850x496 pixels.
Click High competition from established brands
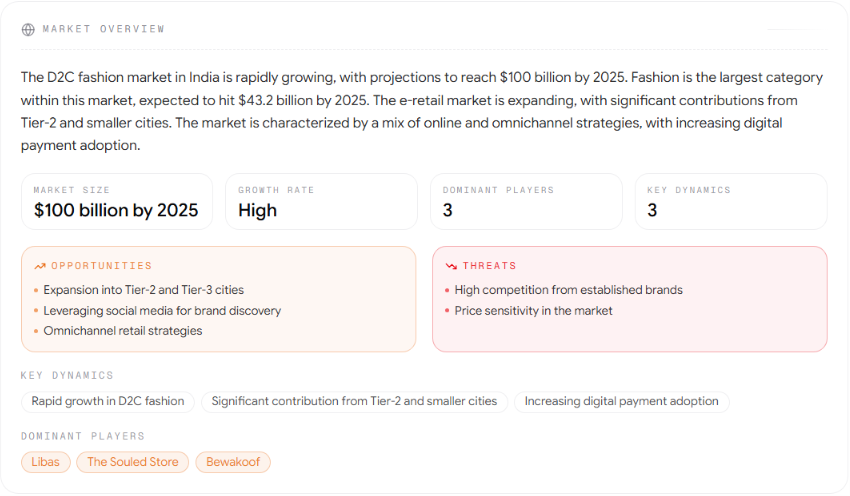pyautogui.click(x=569, y=290)
